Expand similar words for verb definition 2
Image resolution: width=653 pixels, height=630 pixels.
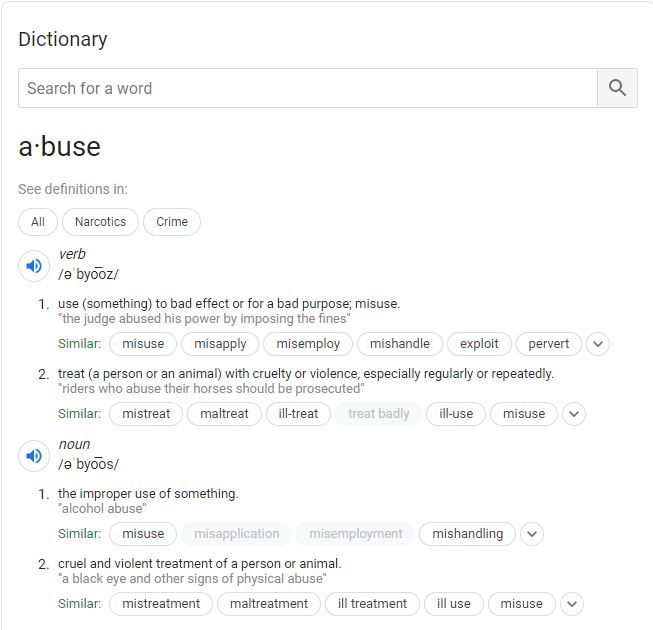point(574,414)
